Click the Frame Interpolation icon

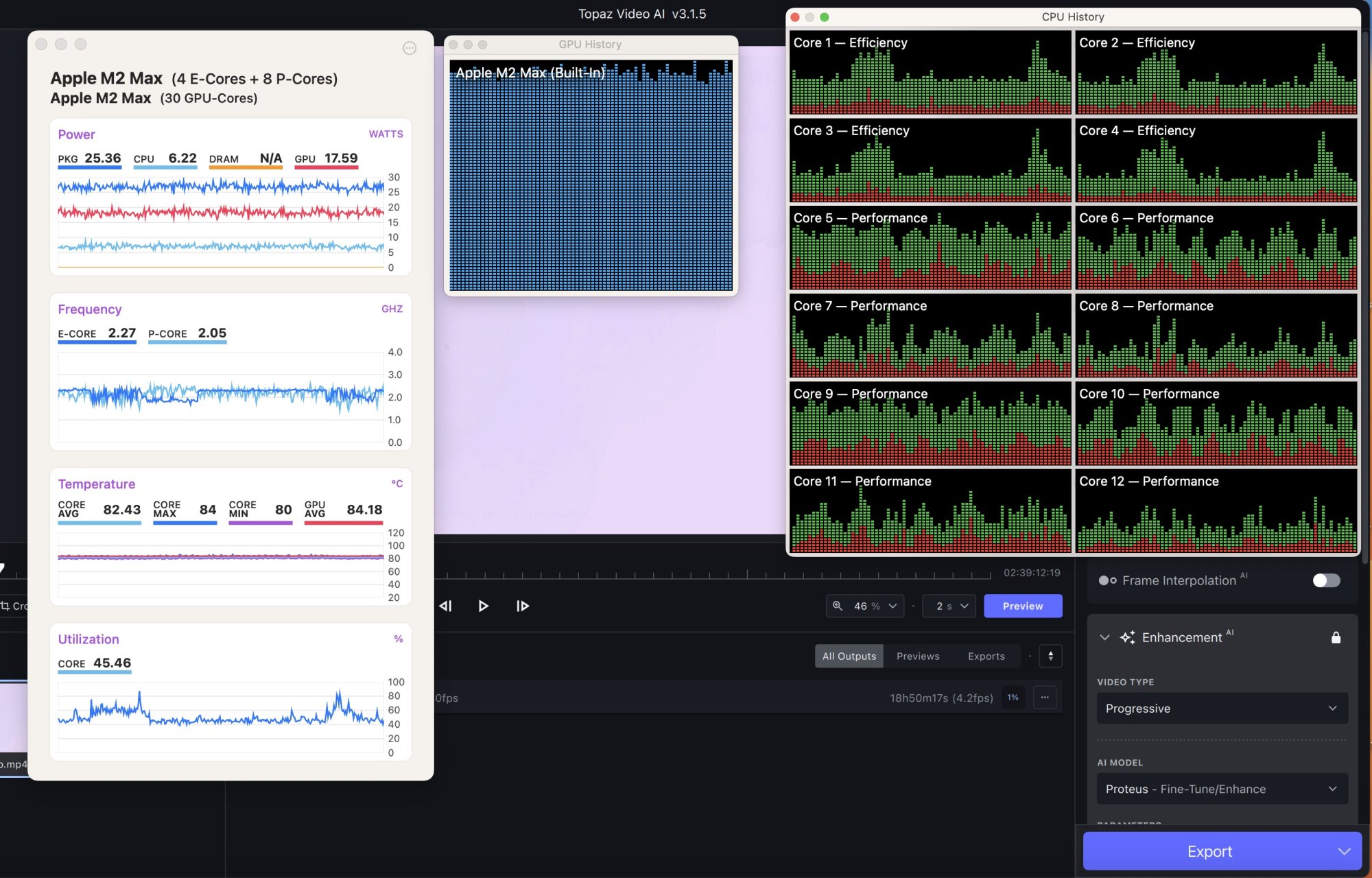pos(1107,580)
